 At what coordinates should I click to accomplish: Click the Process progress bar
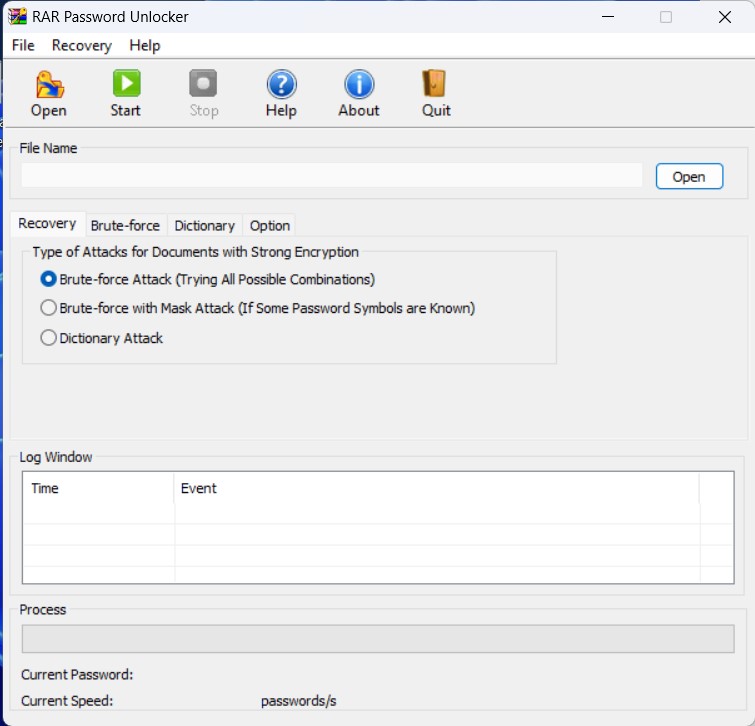point(378,639)
